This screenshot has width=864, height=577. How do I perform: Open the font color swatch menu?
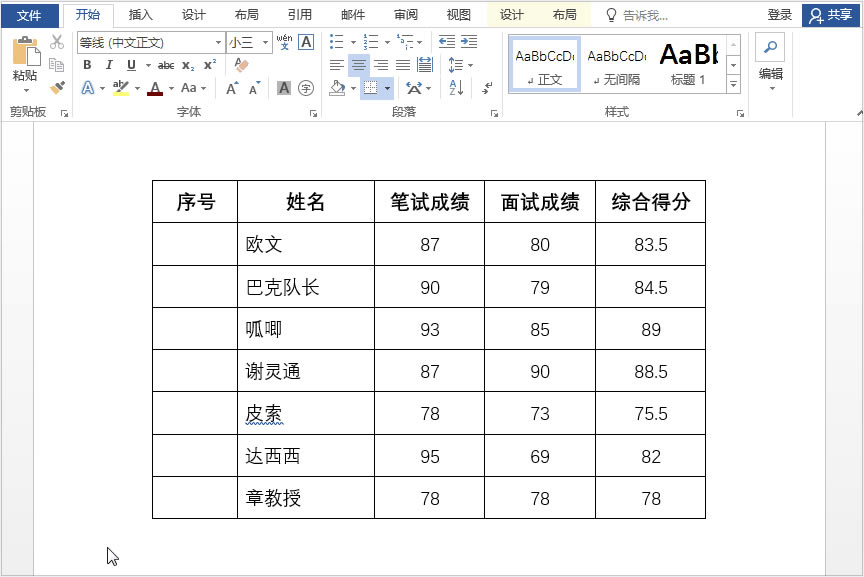[x=171, y=88]
